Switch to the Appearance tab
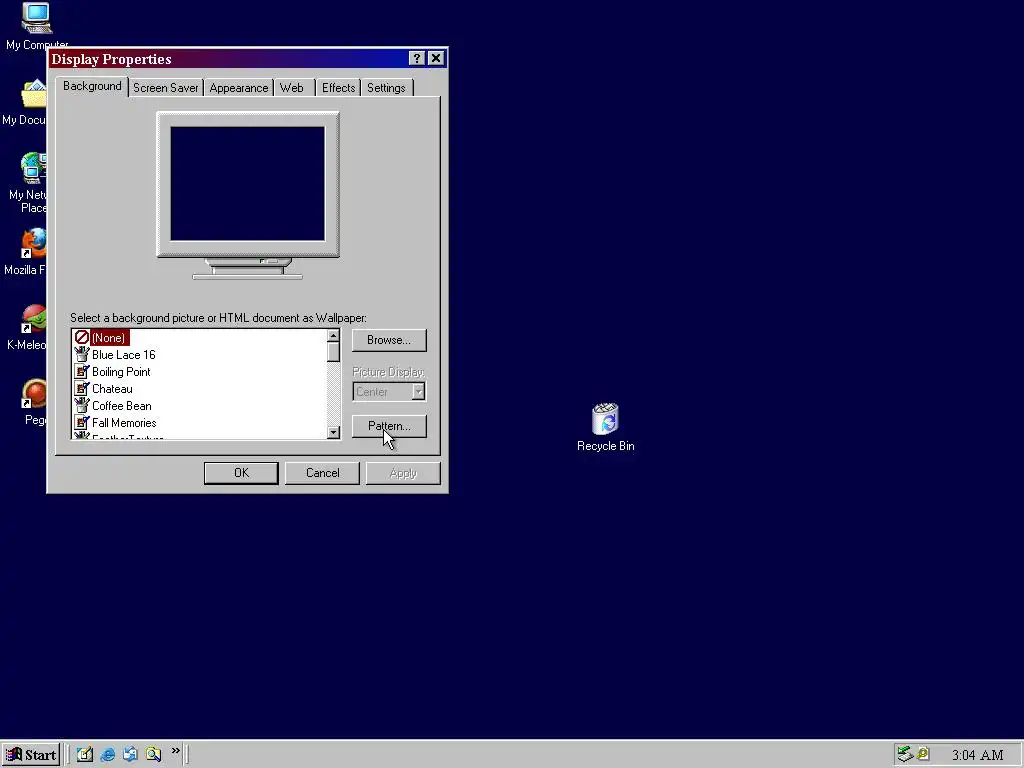The width and height of the screenshot is (1024, 768). (x=238, y=88)
